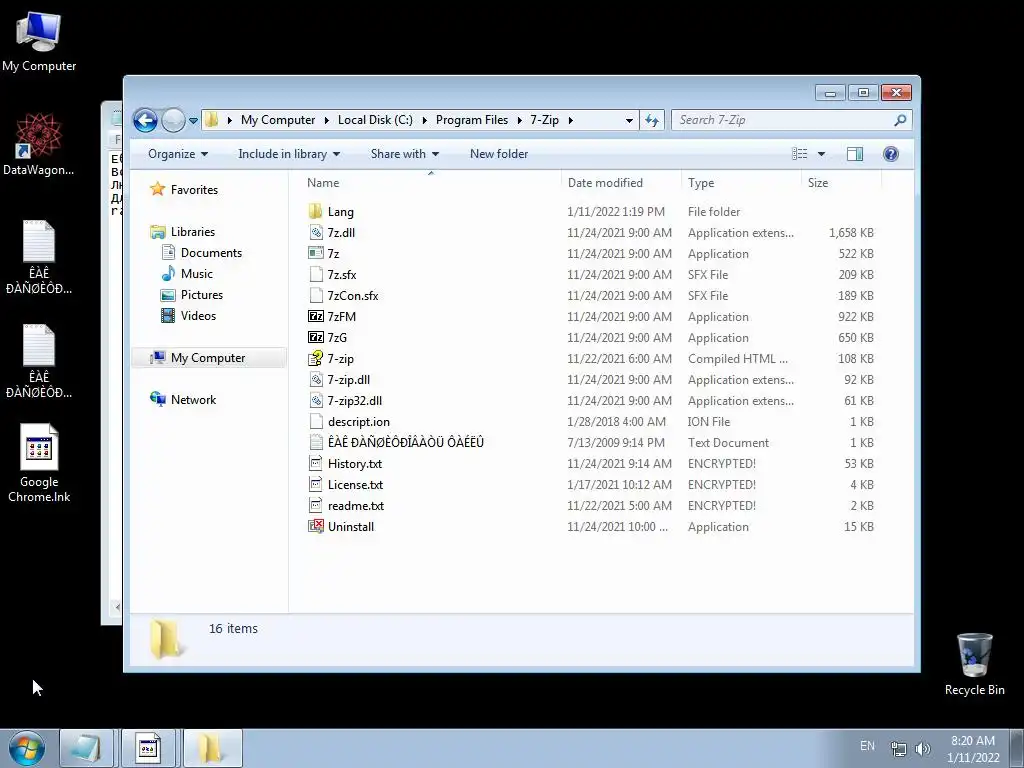Select Network in navigation pane

click(x=193, y=400)
